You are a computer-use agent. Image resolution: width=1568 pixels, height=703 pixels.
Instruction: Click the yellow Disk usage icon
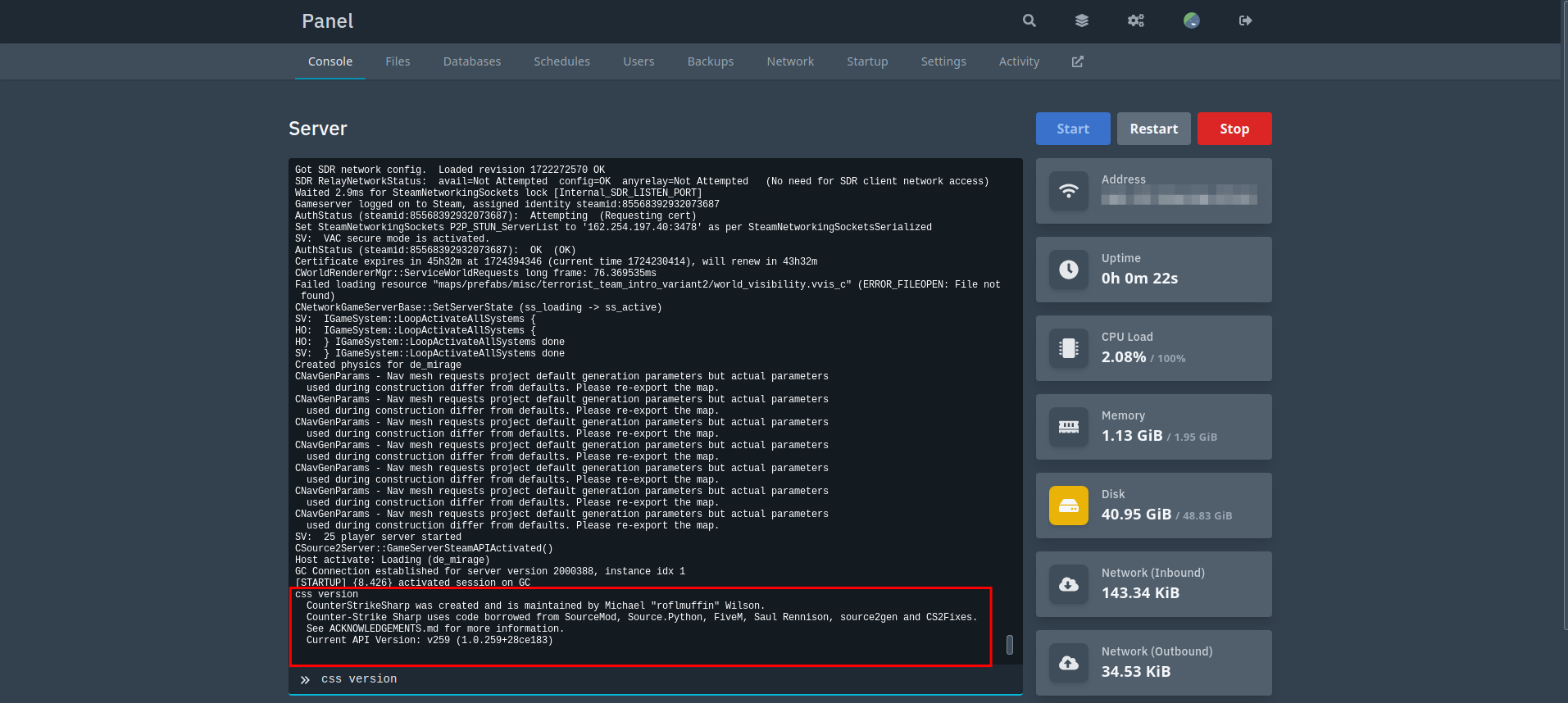pyautogui.click(x=1069, y=506)
